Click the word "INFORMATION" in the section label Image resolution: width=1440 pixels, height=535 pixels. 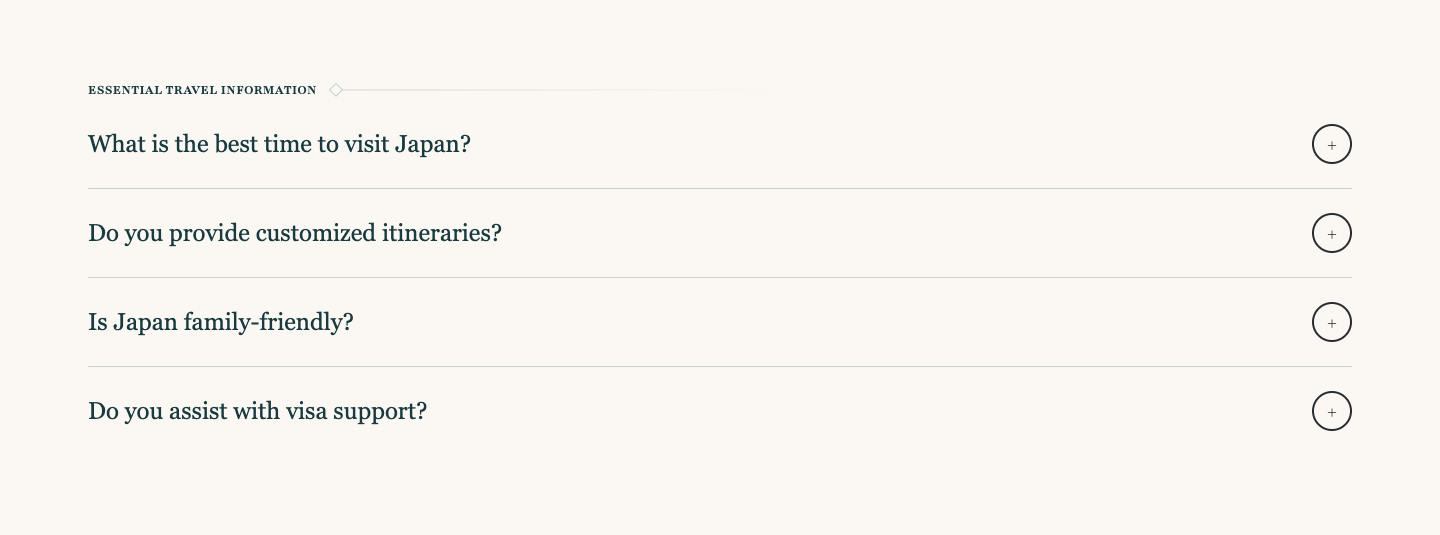pyautogui.click(x=268, y=90)
